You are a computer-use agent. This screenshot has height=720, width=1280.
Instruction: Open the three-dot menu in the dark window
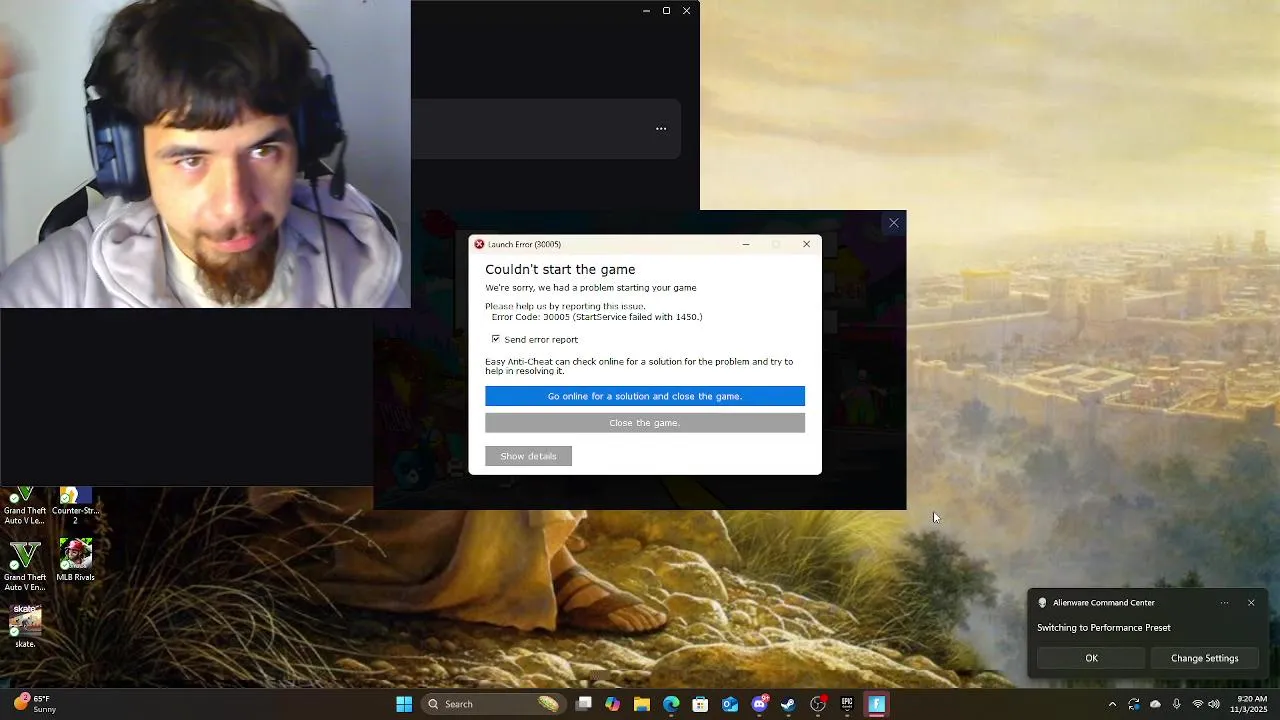pos(661,128)
